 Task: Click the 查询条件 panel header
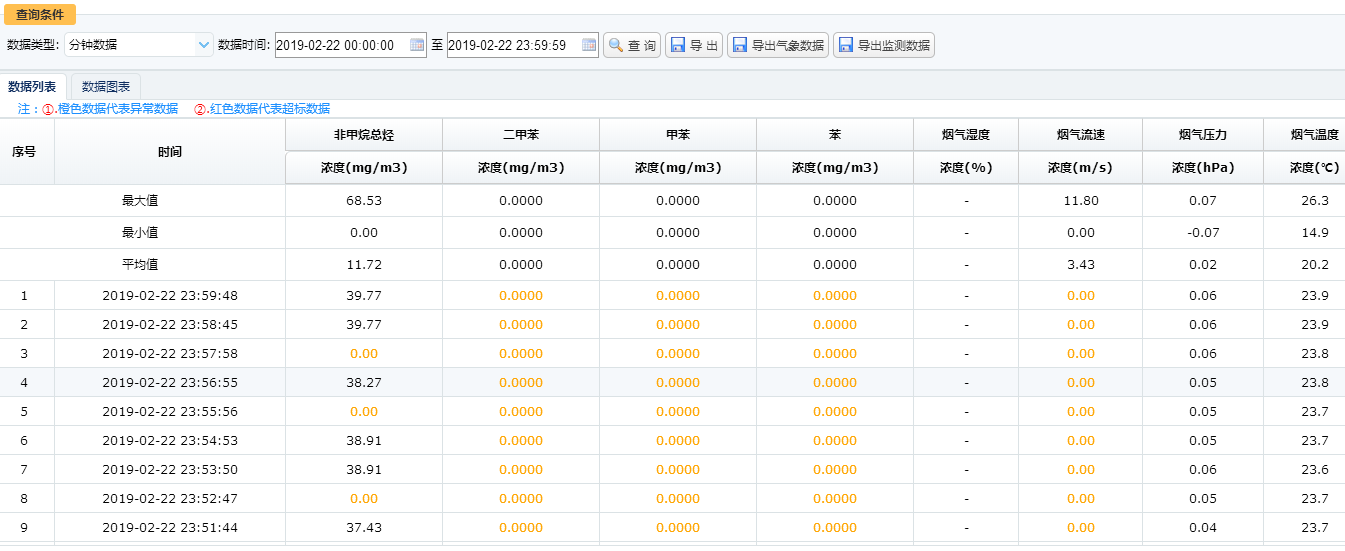click(39, 15)
